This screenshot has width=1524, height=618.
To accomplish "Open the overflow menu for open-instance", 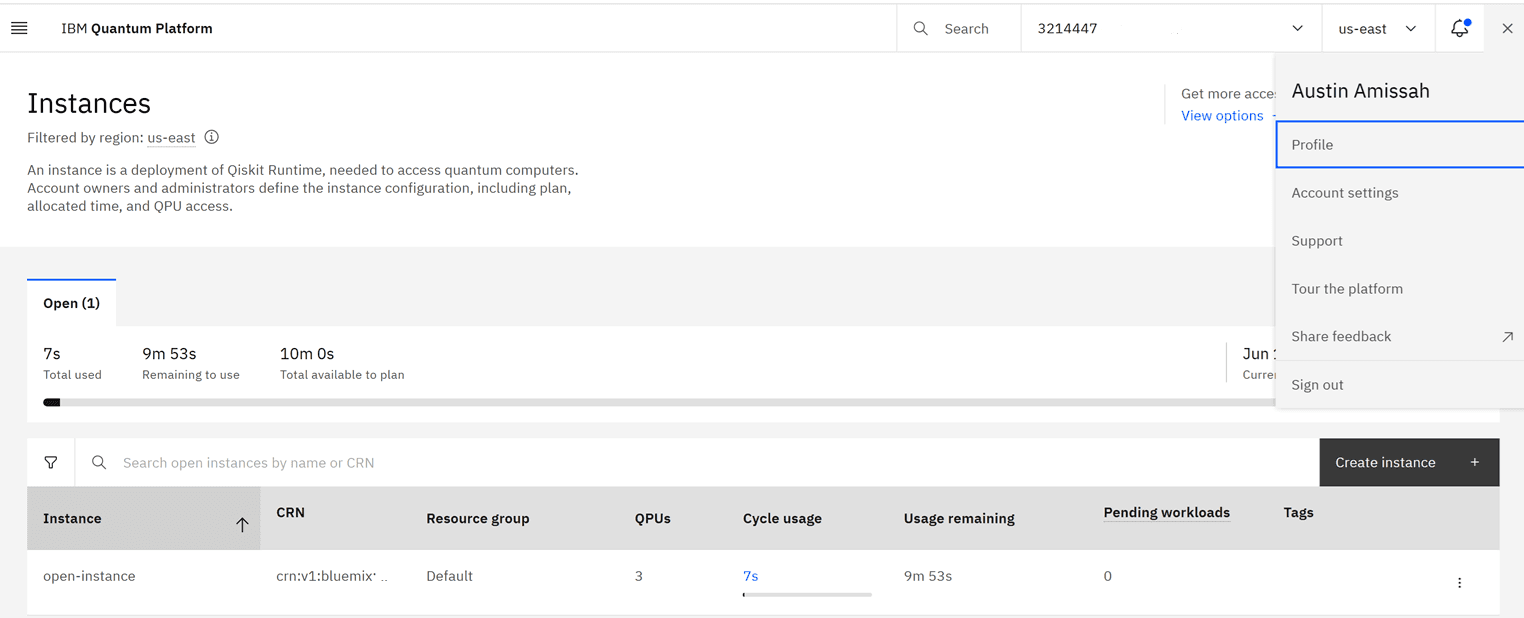I will coord(1459,582).
